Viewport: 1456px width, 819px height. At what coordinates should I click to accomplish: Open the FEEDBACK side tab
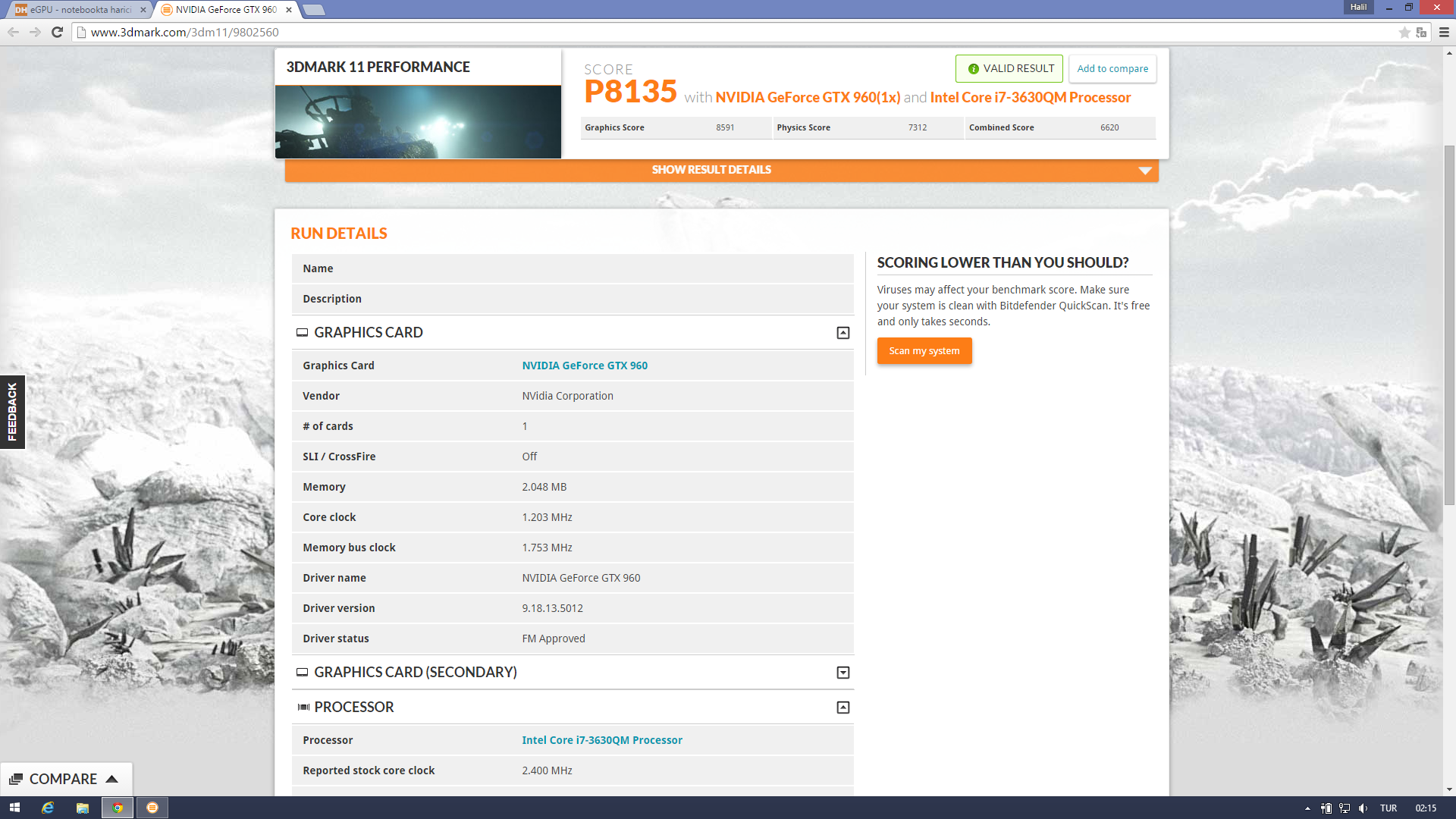12,412
